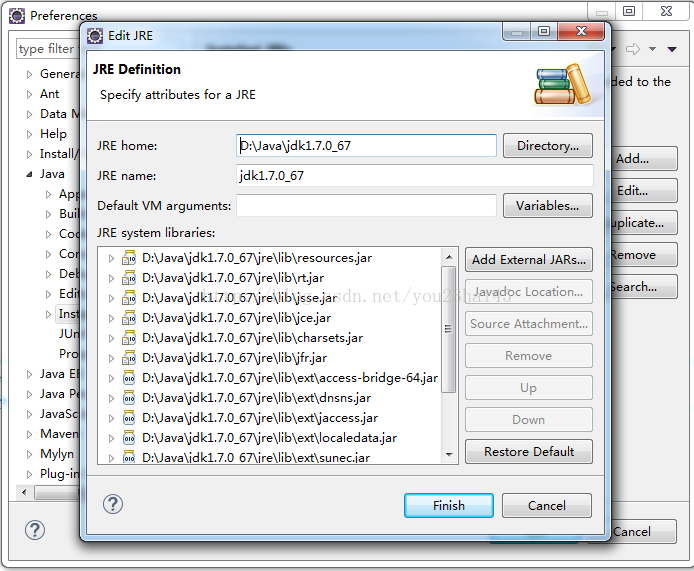The width and height of the screenshot is (694, 571).
Task: Click the type filter text box in Preferences
Action: click(48, 49)
